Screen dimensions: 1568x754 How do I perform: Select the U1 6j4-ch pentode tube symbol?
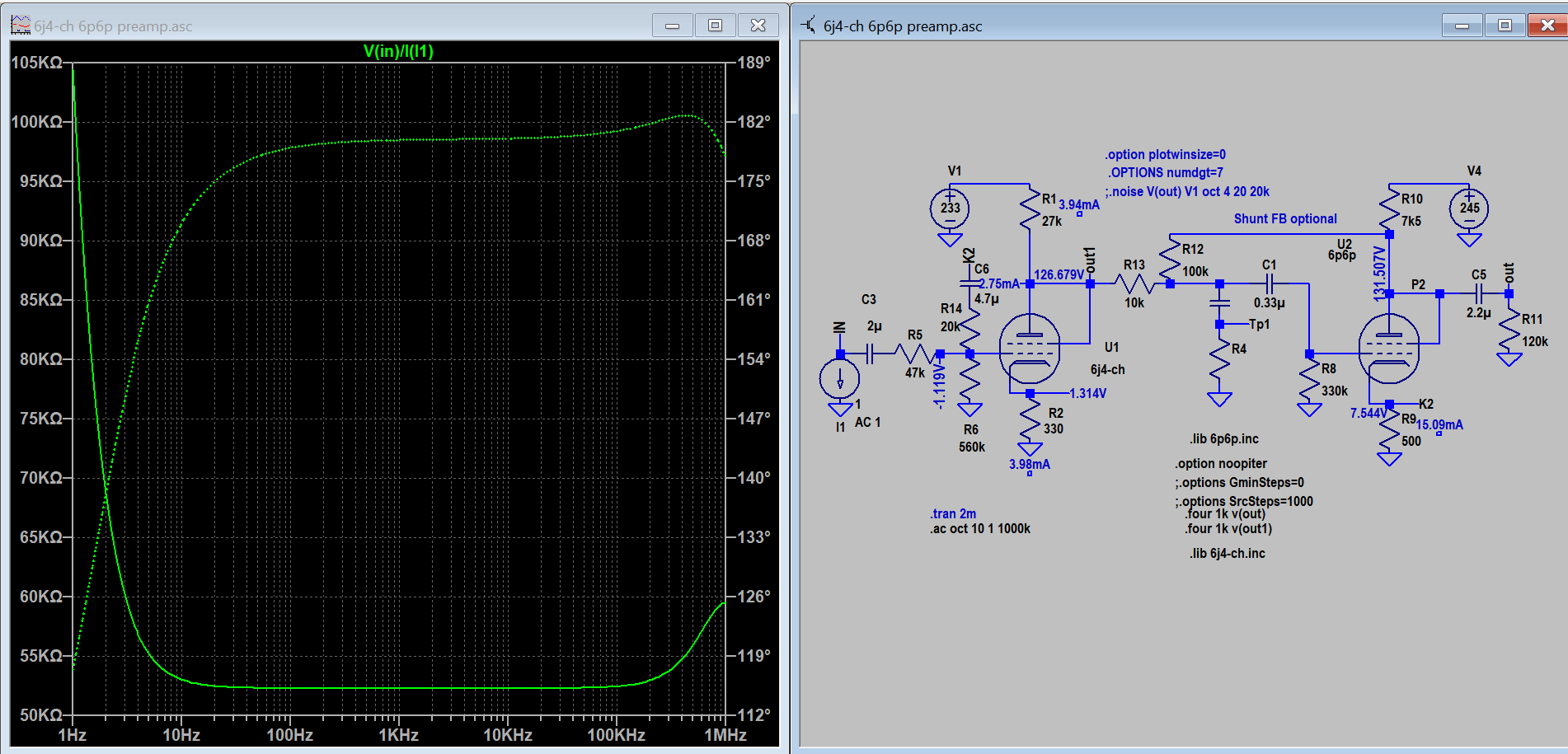pos(1030,348)
